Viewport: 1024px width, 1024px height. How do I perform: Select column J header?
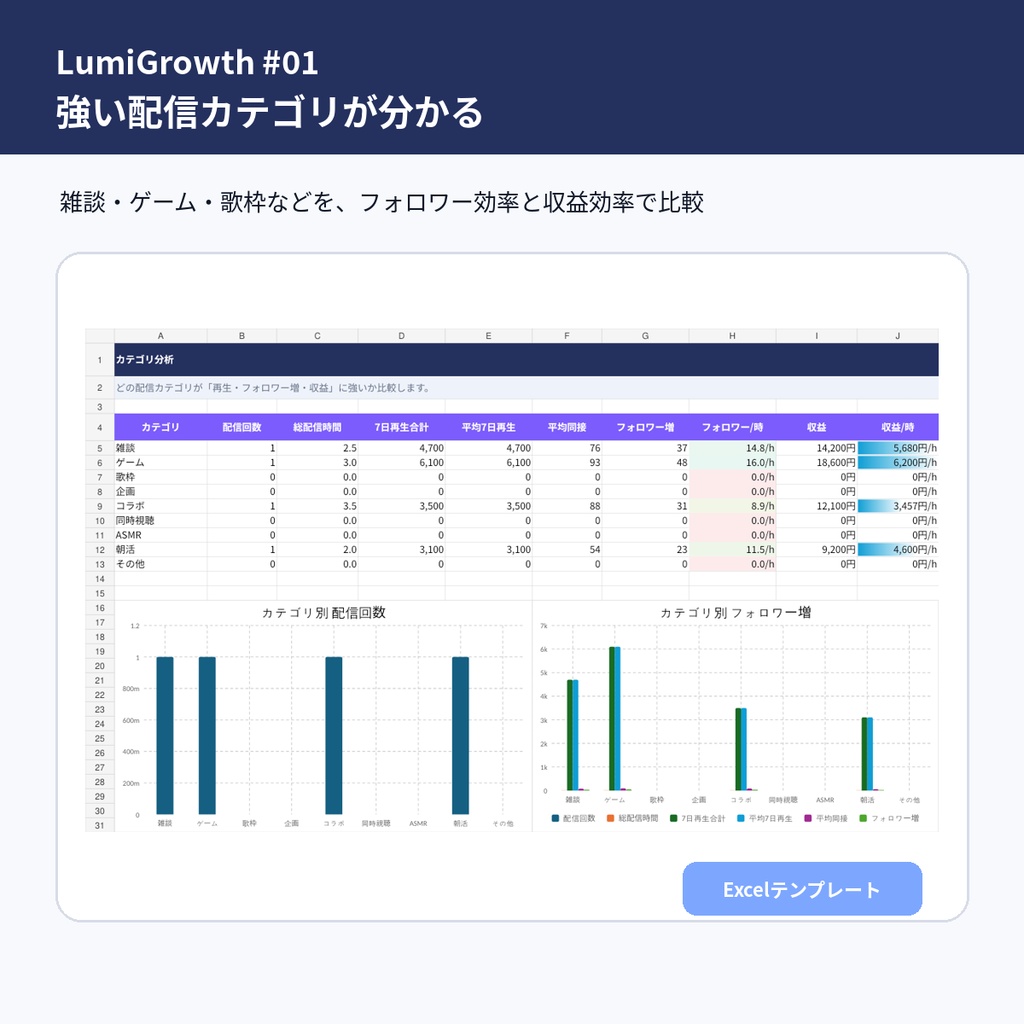pos(897,336)
